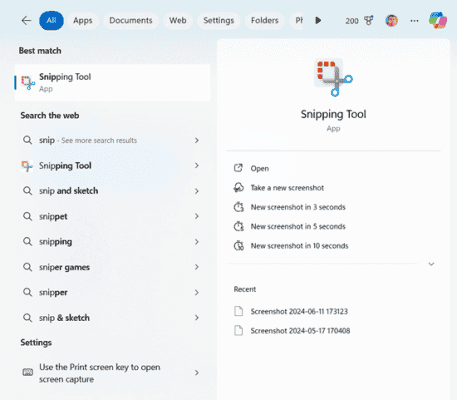457x400 pixels.
Task: Open the three-dot more options menu
Action: click(x=414, y=21)
